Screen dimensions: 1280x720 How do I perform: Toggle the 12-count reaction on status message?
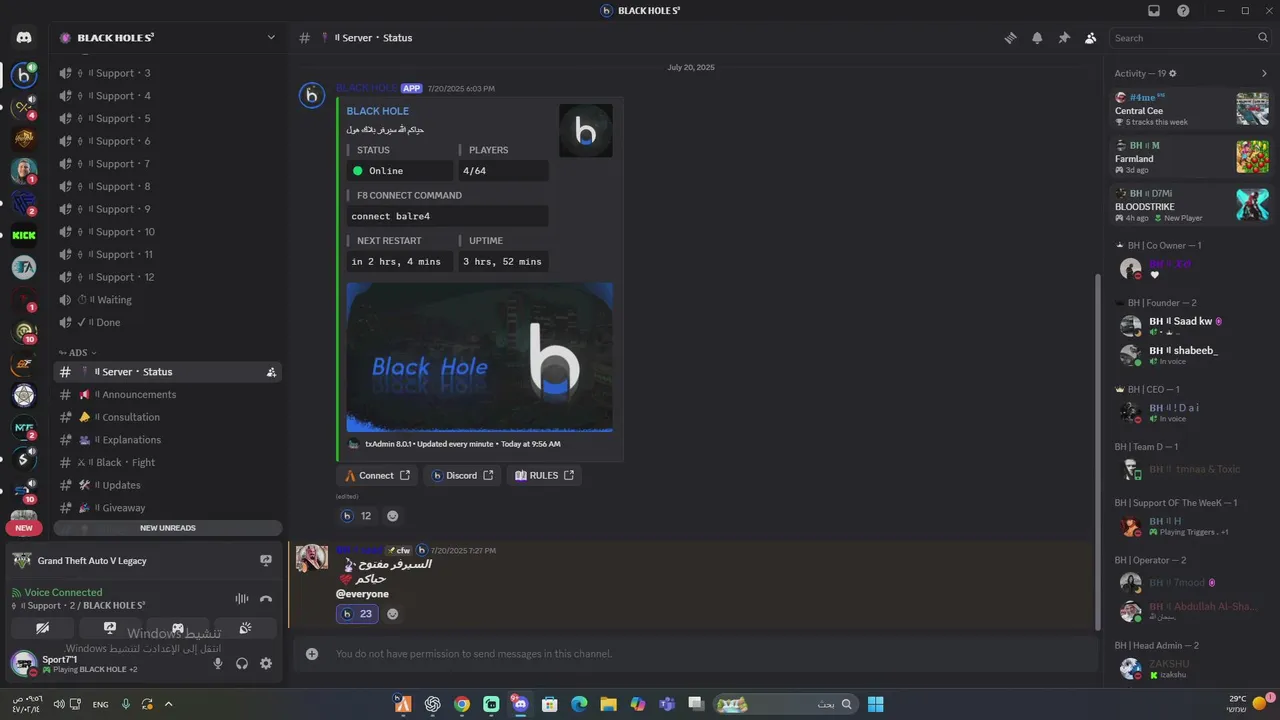point(357,516)
